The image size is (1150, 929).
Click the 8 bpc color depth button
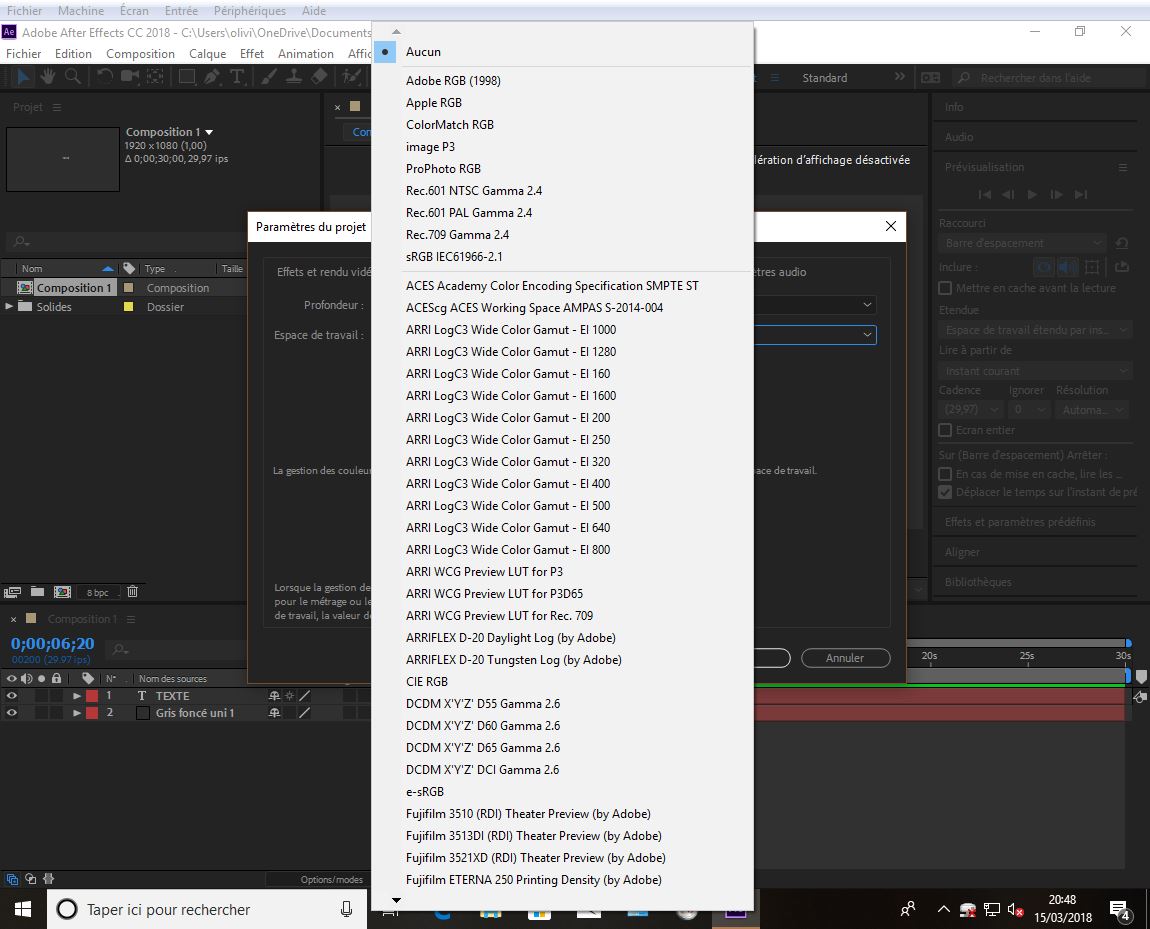pos(97,592)
